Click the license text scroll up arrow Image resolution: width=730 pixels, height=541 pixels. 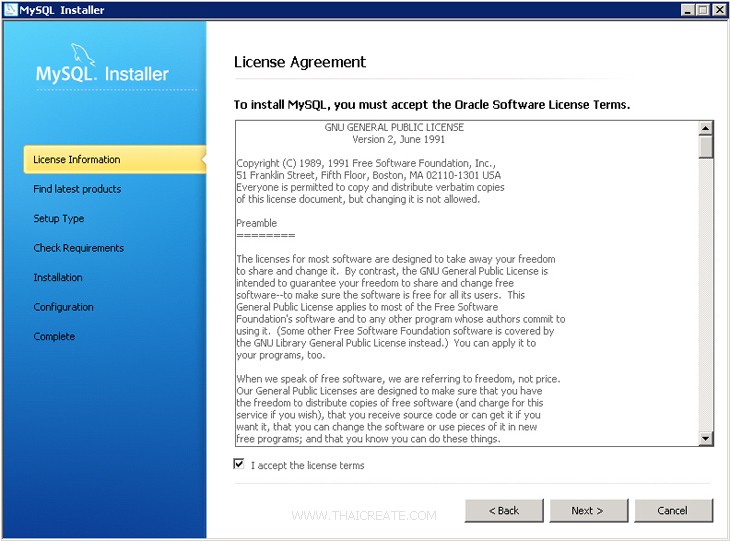(x=706, y=128)
